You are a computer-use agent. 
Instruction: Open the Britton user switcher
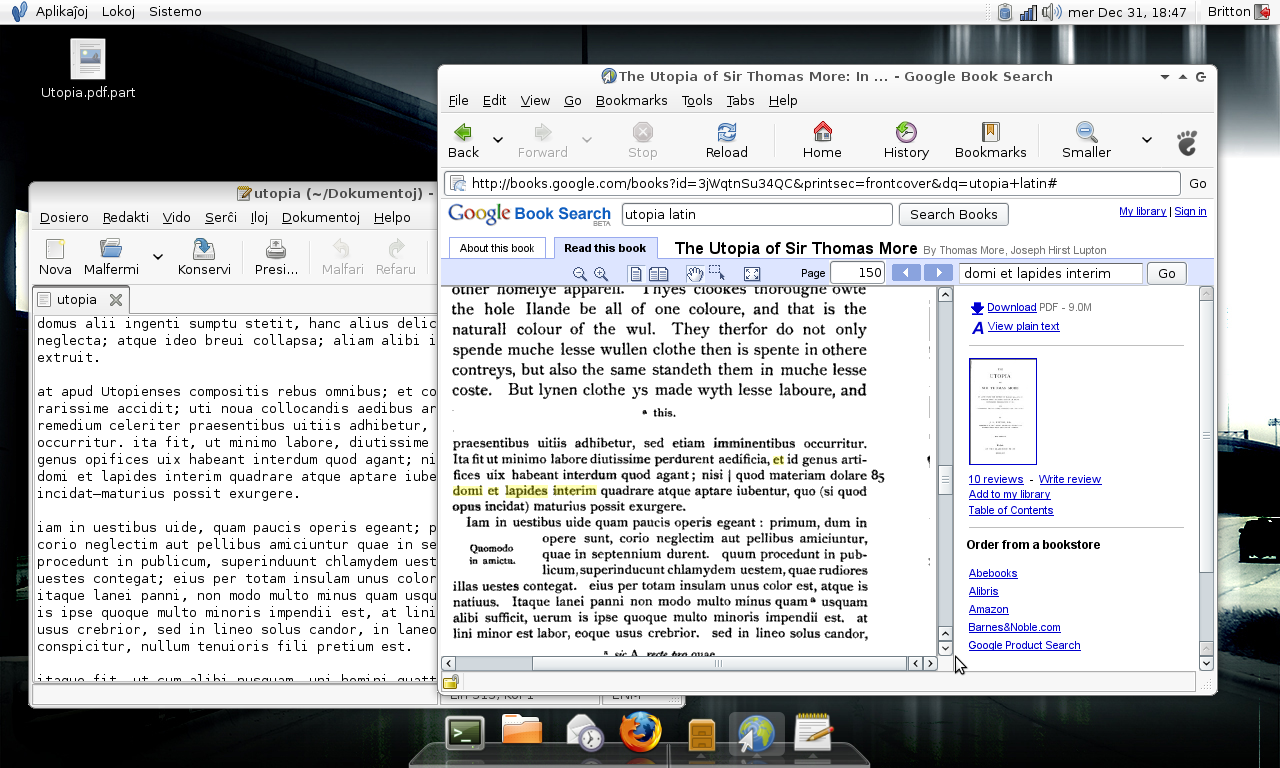[1228, 12]
